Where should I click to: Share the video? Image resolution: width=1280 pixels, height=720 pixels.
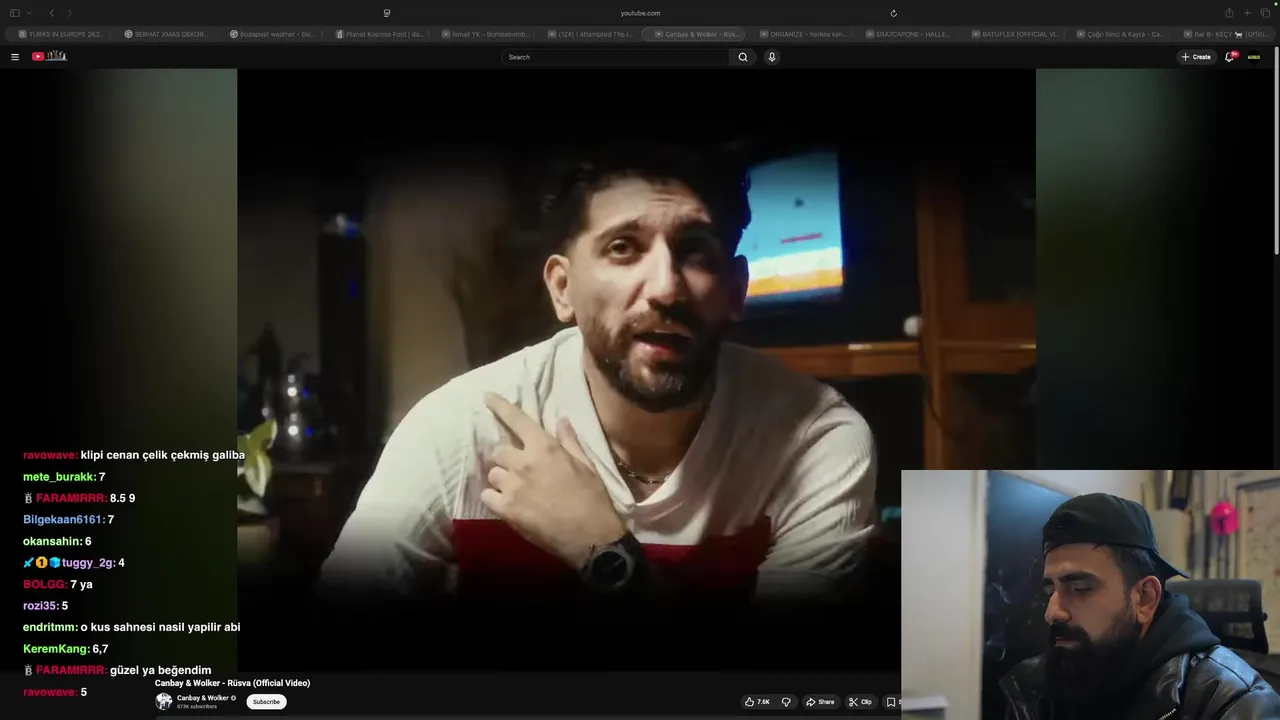[820, 702]
